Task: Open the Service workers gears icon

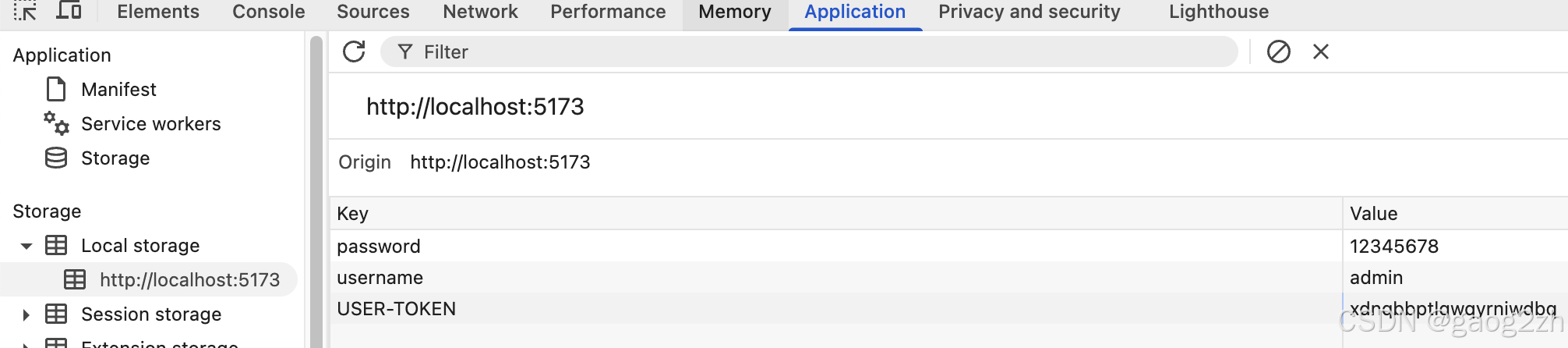Action: point(56,123)
